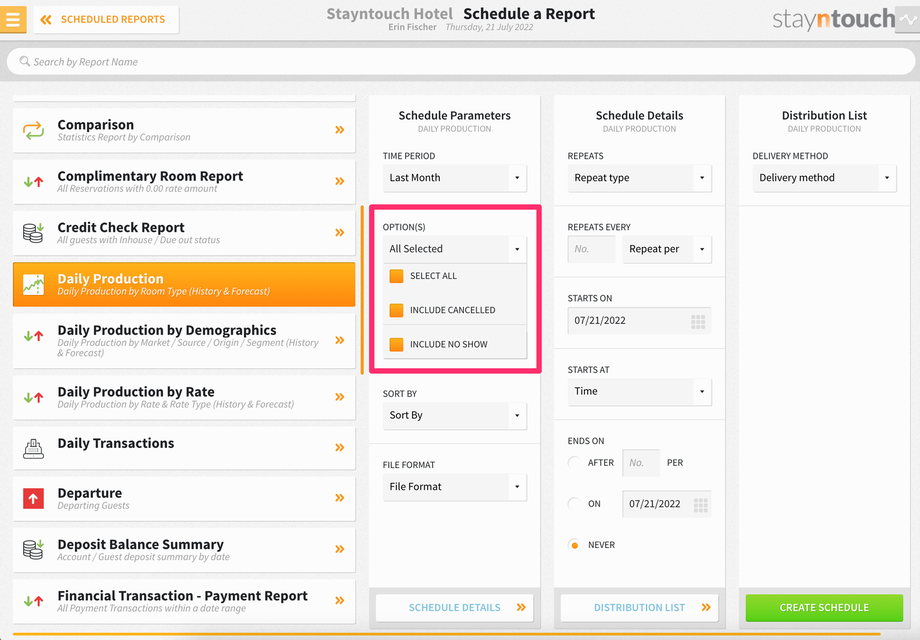Collapse the Option(s) All Selected dropdown
Screen dimensions: 920x640
pos(455,249)
